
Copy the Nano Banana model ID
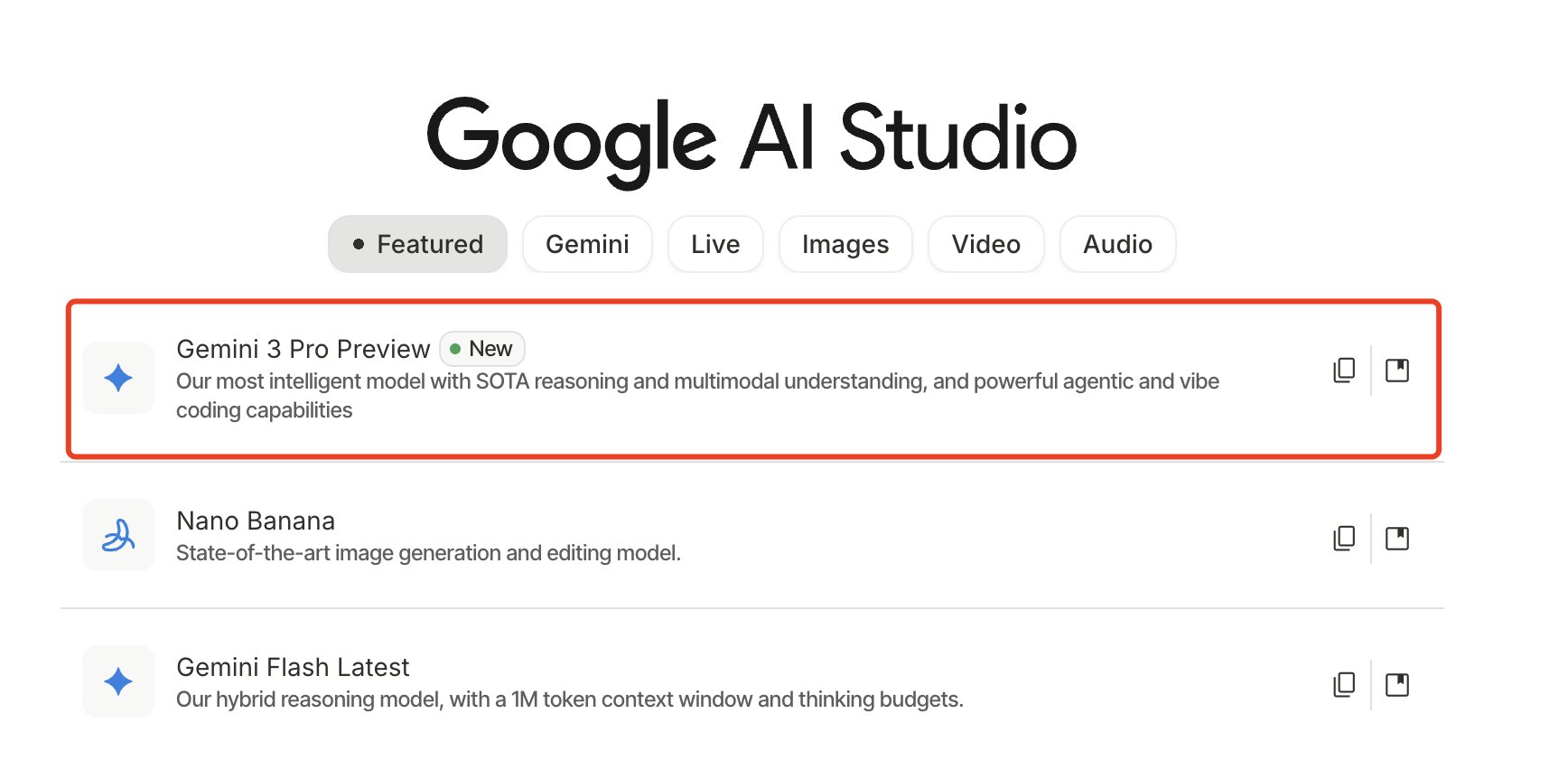click(x=1344, y=539)
